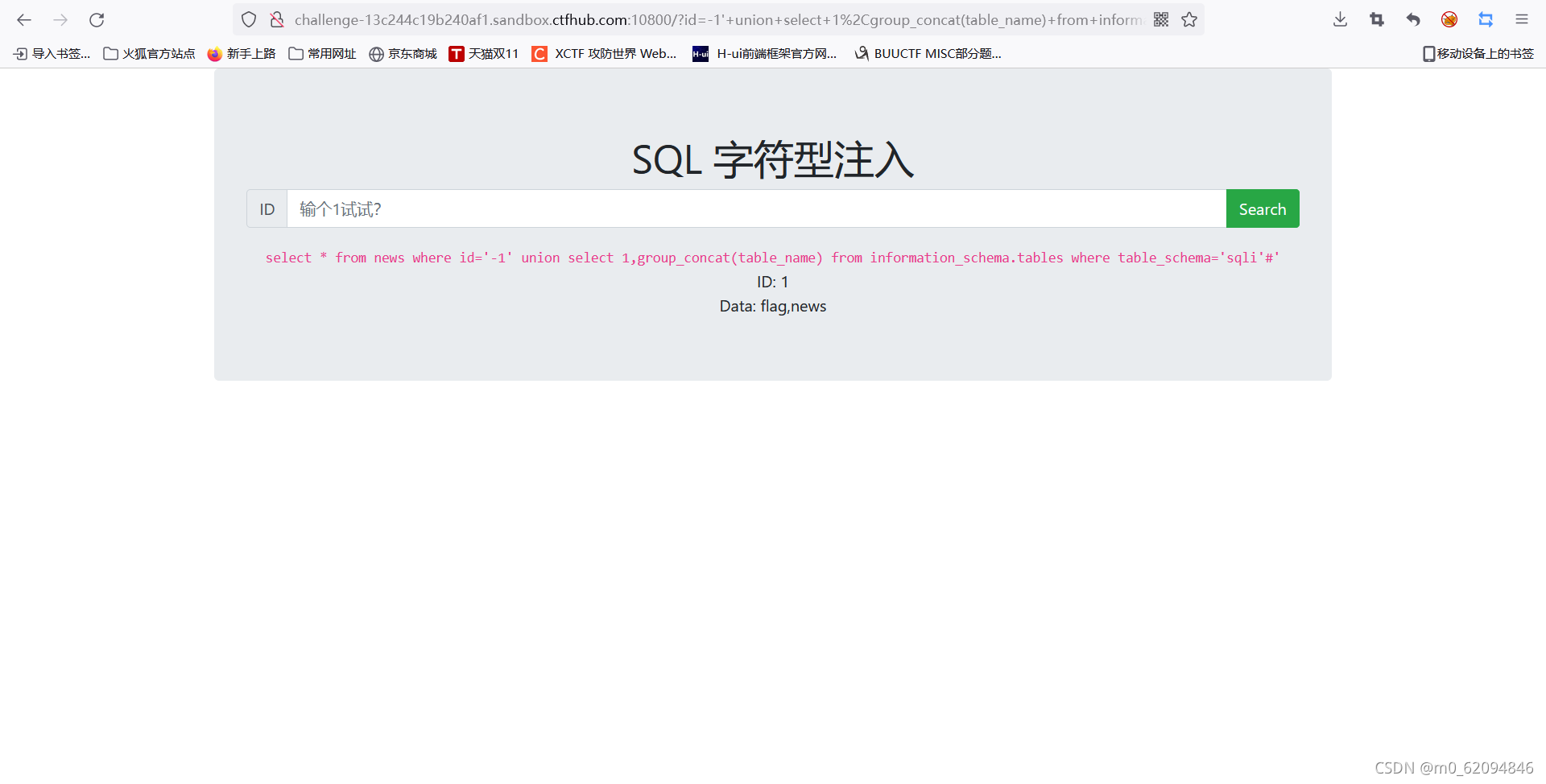Open the QR code generator in address bar

tap(1162, 19)
